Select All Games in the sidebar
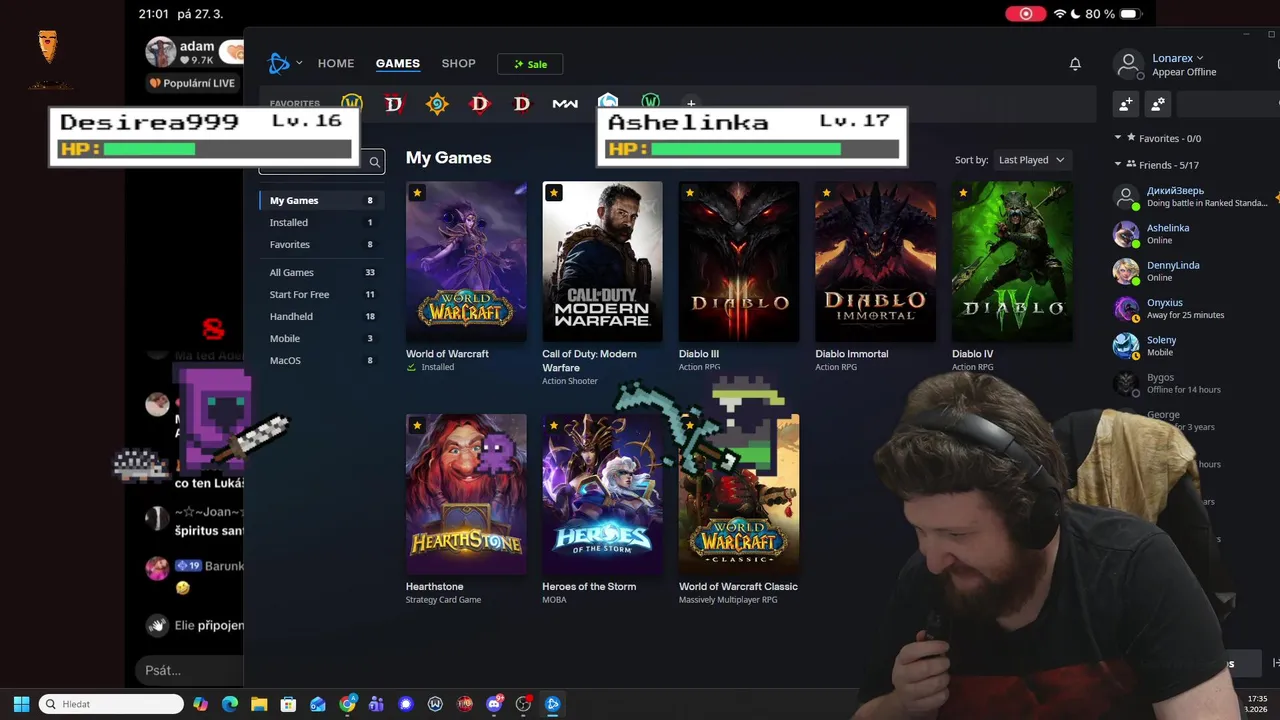This screenshot has width=1280, height=720. point(321,272)
